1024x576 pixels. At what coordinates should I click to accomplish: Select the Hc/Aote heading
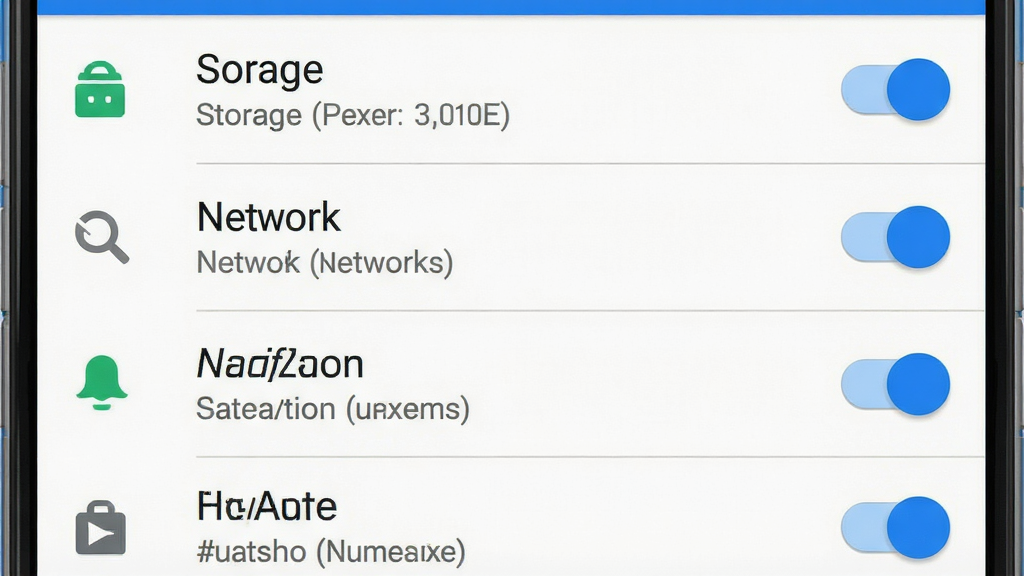(x=267, y=506)
